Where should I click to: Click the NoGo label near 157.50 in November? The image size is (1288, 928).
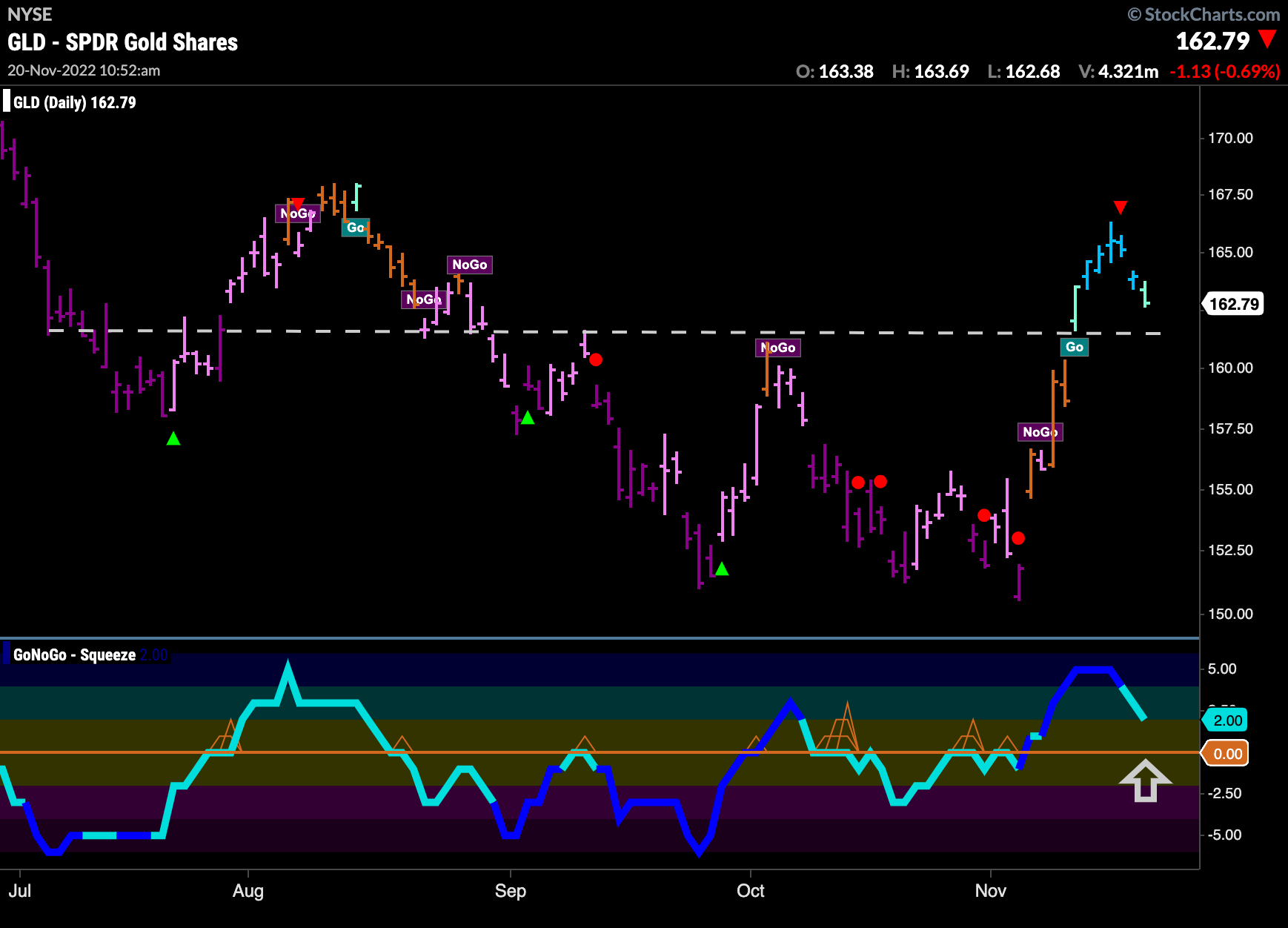point(1040,432)
